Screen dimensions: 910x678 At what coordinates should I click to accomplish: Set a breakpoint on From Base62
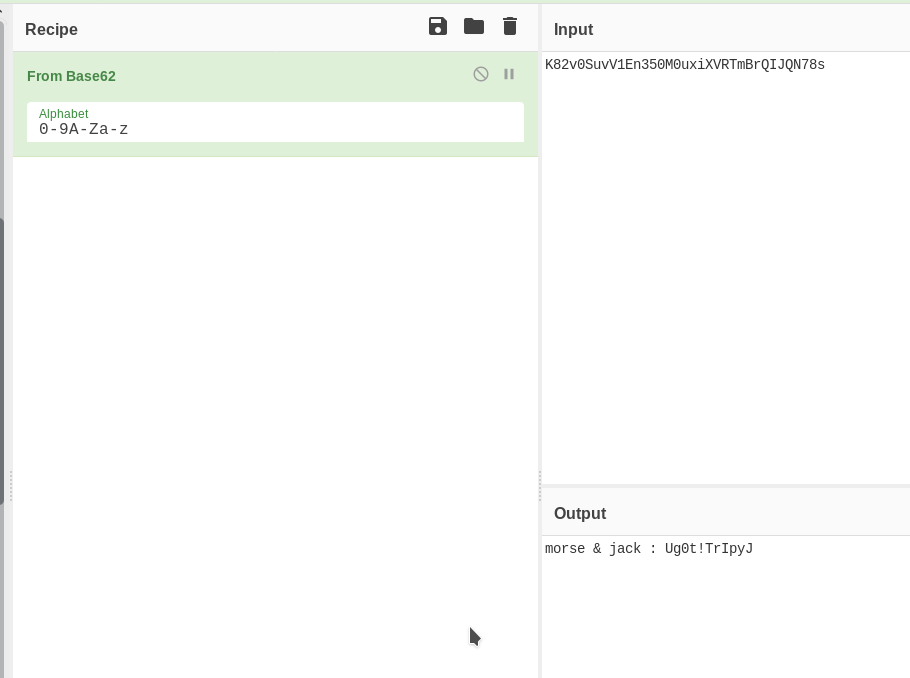[x=509, y=74]
